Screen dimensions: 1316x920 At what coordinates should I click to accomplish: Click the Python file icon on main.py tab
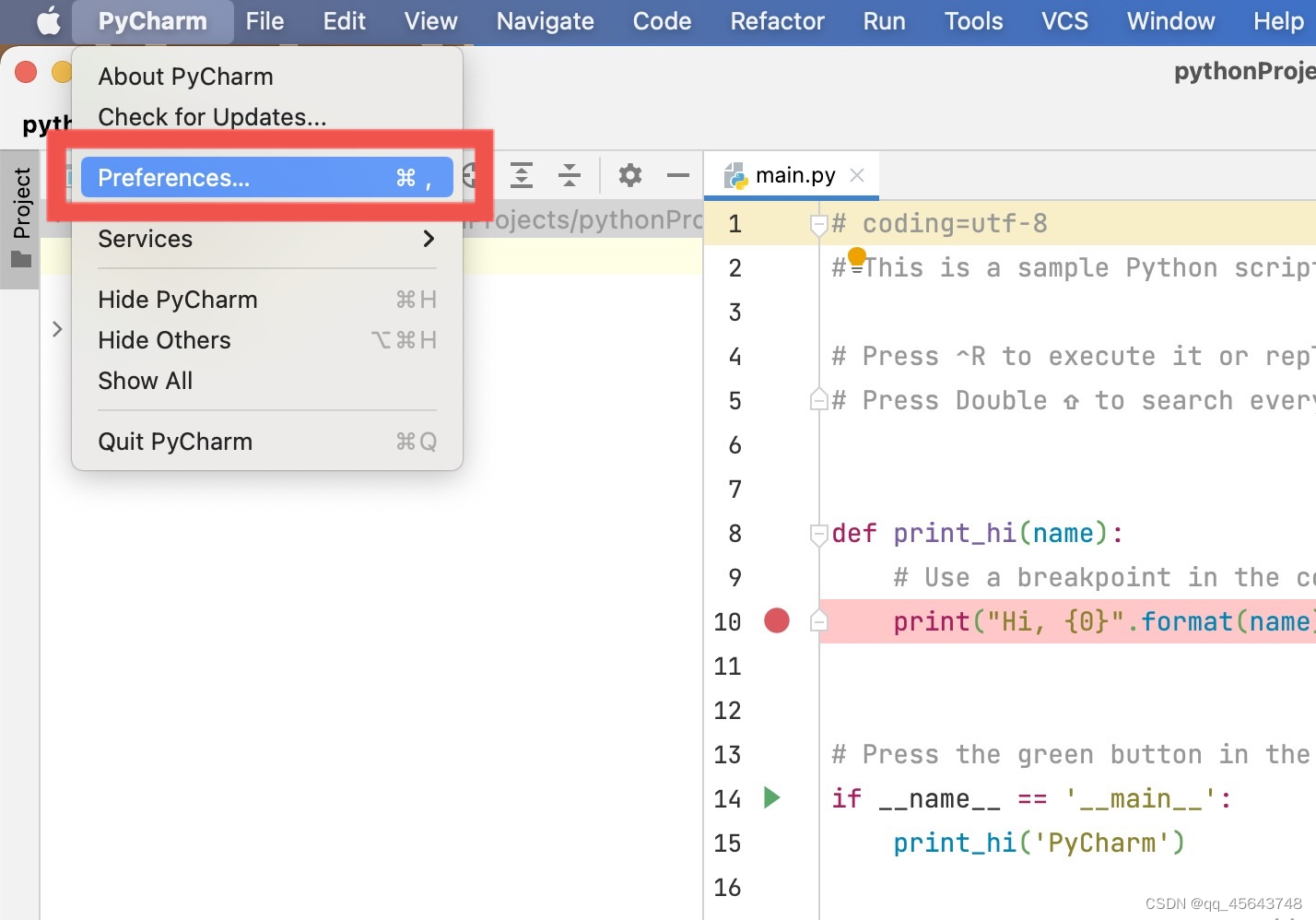[x=735, y=175]
